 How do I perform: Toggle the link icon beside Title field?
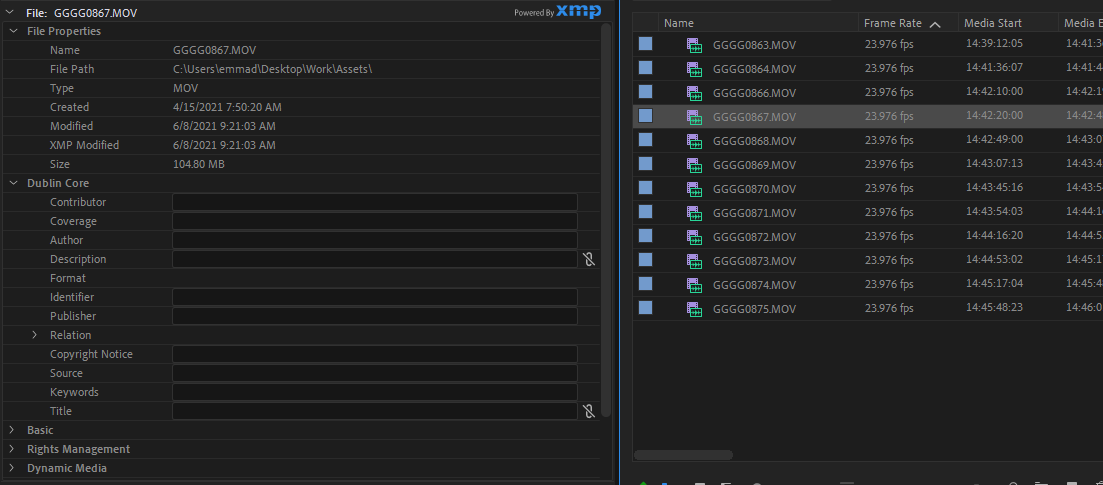point(589,412)
